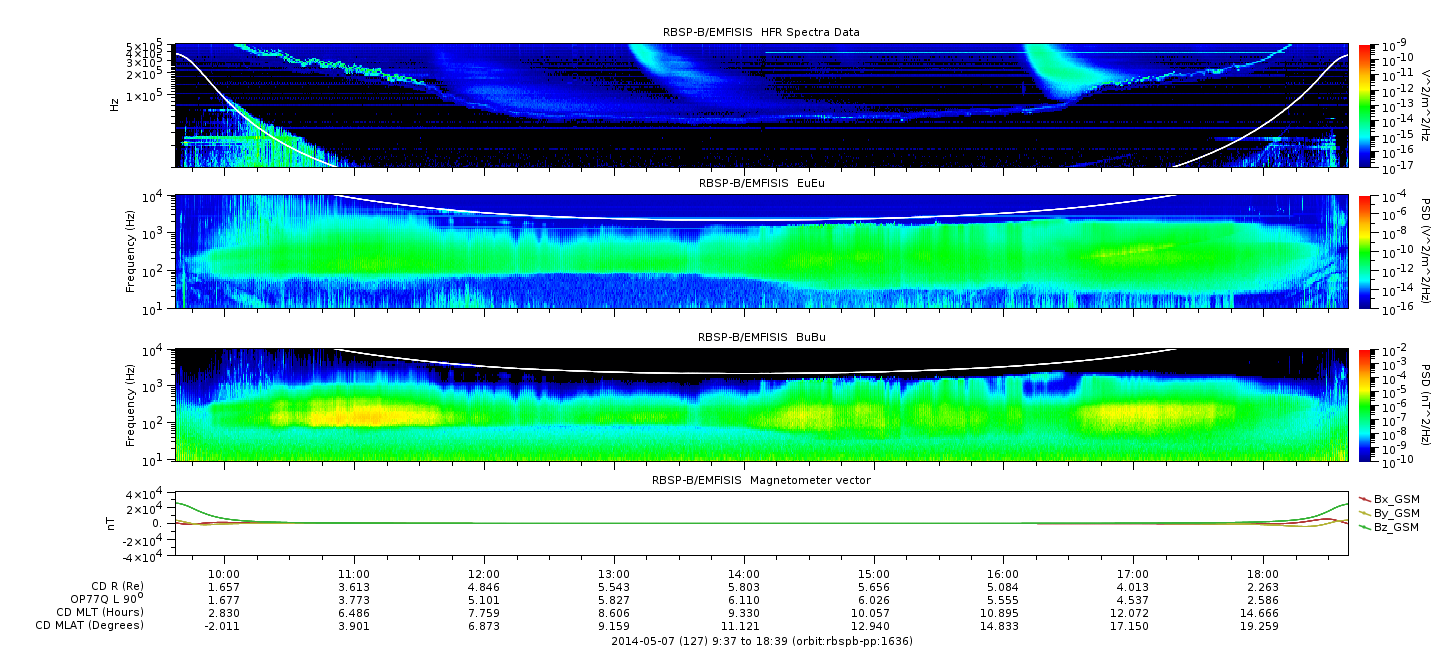The height and width of the screenshot is (658, 1447).
Task: Click the Bx_GSM red legend line marker
Action: [x=1362, y=498]
